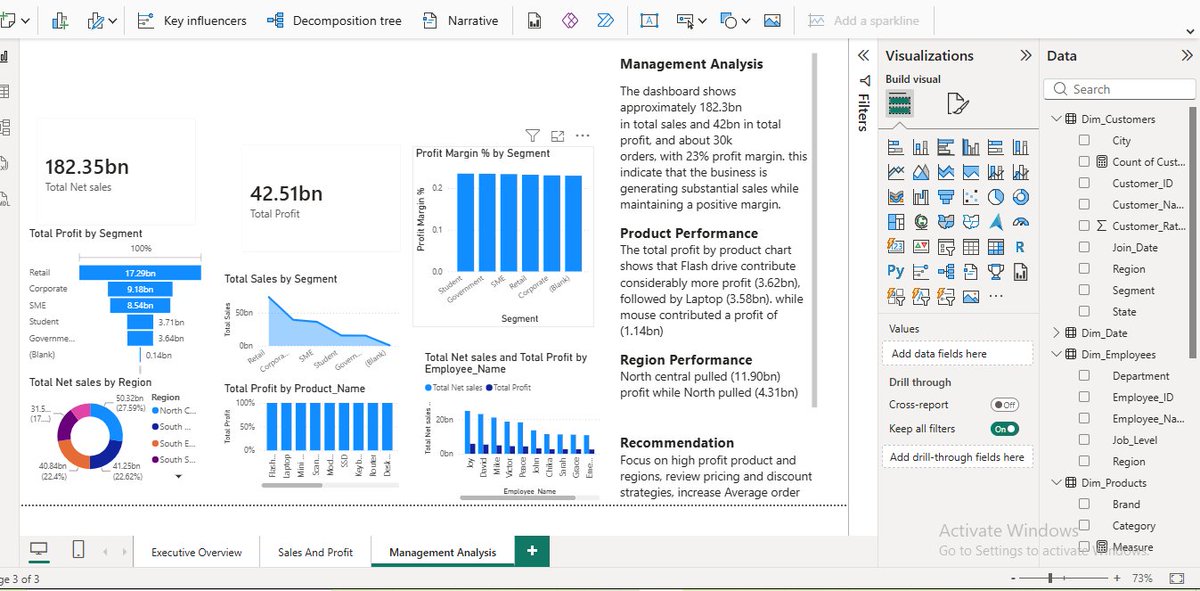The image size is (1200, 591).
Task: Toggle the Cross-report switch
Action: [1004, 405]
